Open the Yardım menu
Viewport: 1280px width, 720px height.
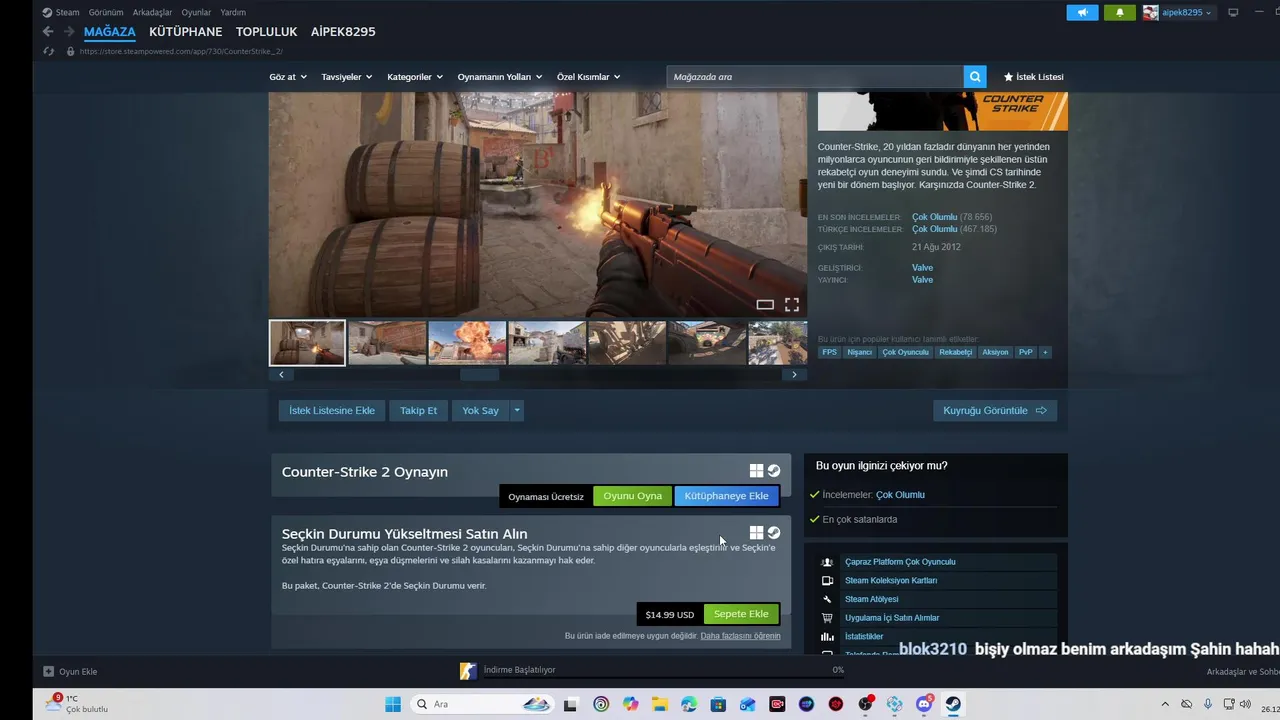(233, 12)
